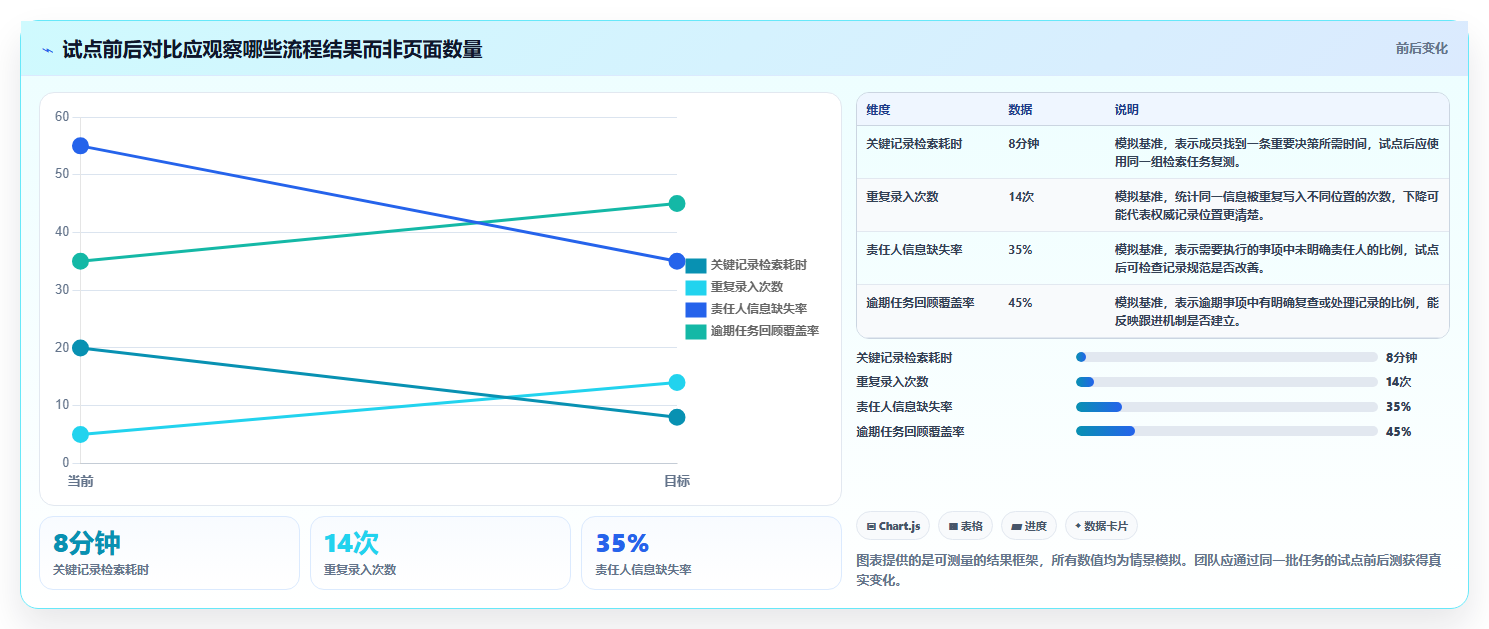The height and width of the screenshot is (629, 1489).
Task: Toggle the 重复录入次数 legend color box
Action: click(x=696, y=287)
